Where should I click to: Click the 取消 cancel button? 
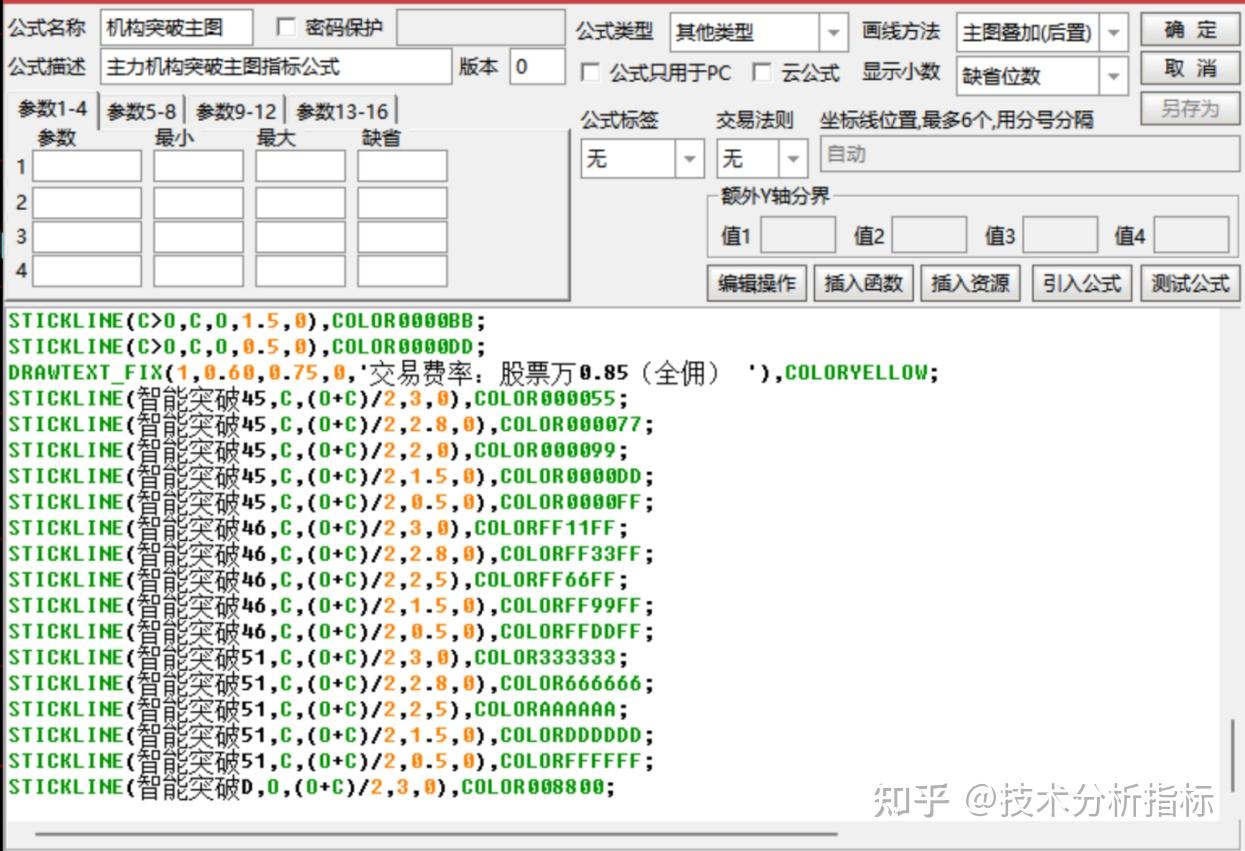(1189, 67)
